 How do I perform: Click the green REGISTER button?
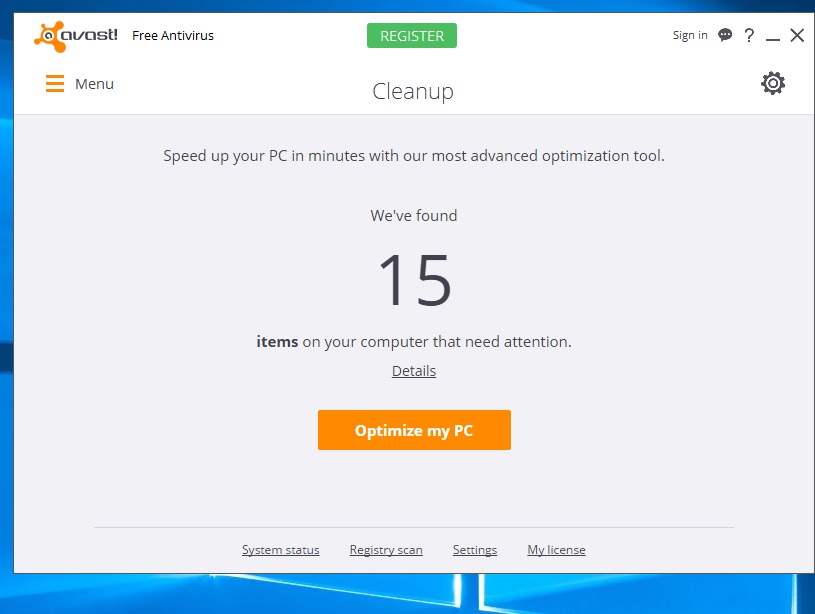tap(412, 35)
